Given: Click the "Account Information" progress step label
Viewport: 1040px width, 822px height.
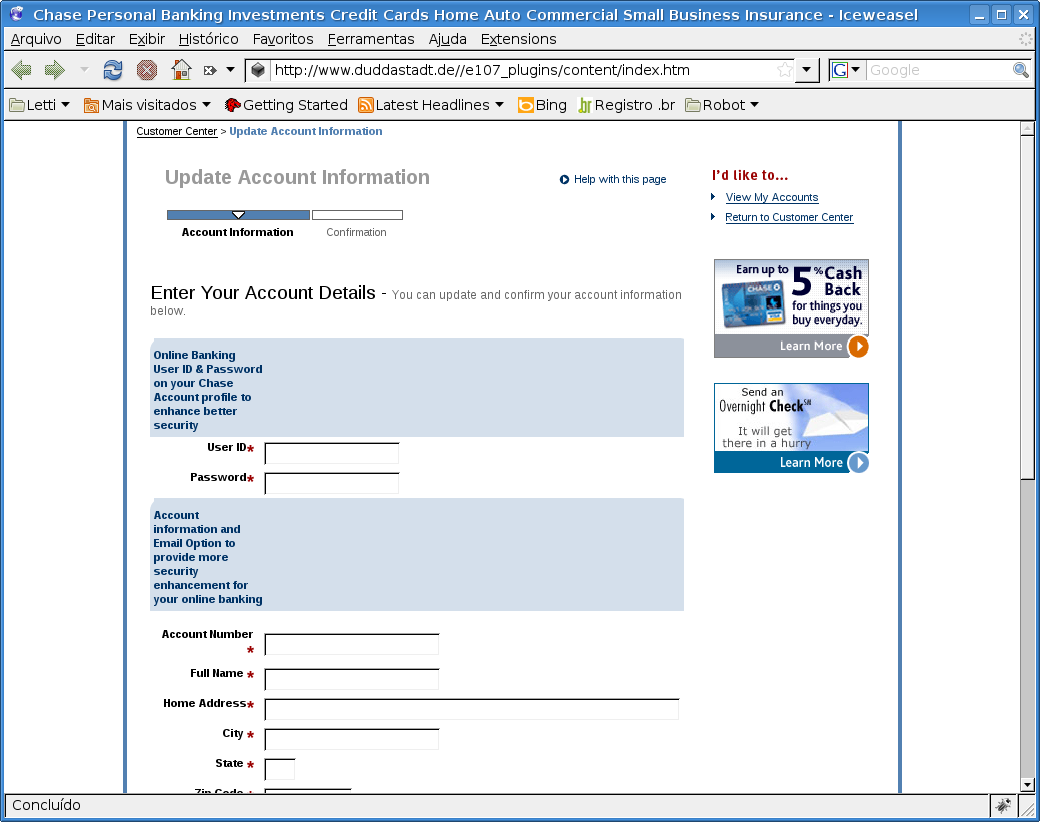Looking at the screenshot, I should tap(237, 232).
